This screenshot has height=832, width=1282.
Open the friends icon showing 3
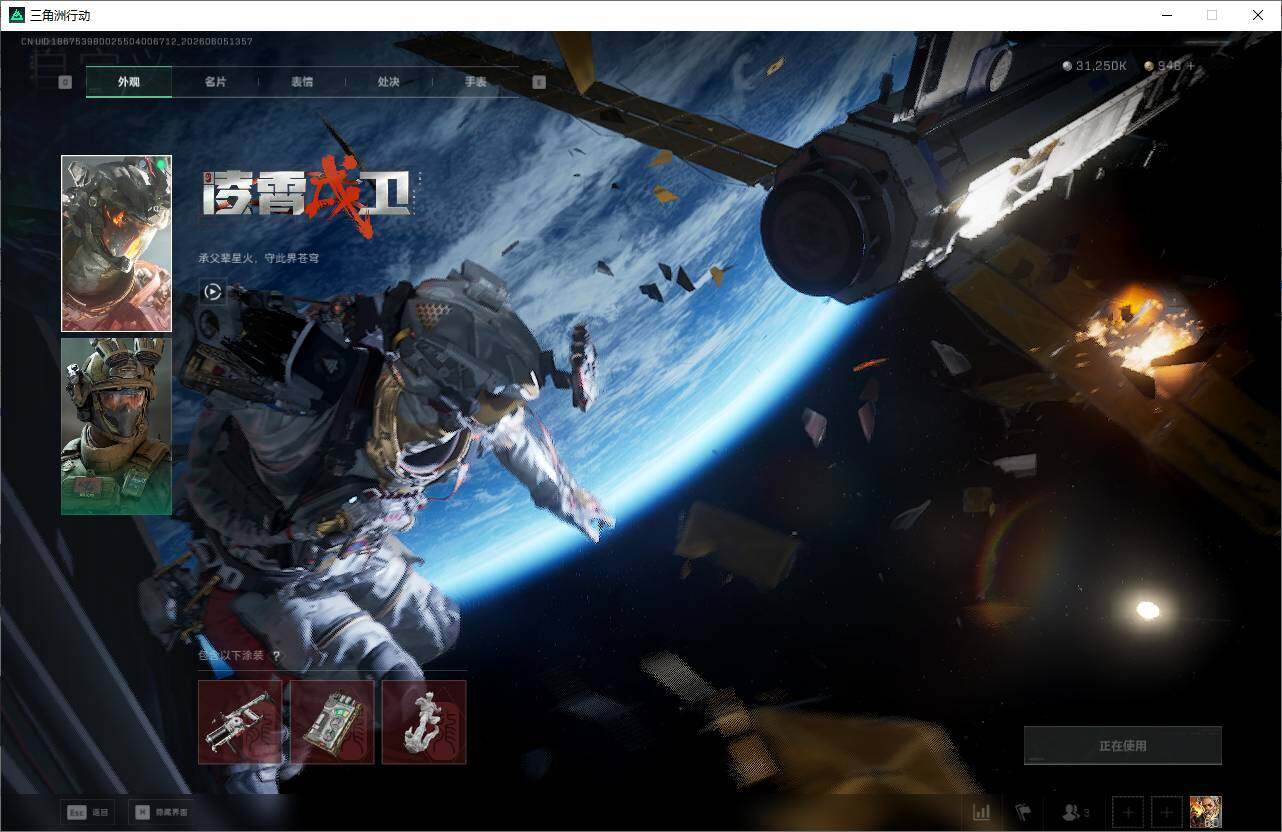(1076, 812)
